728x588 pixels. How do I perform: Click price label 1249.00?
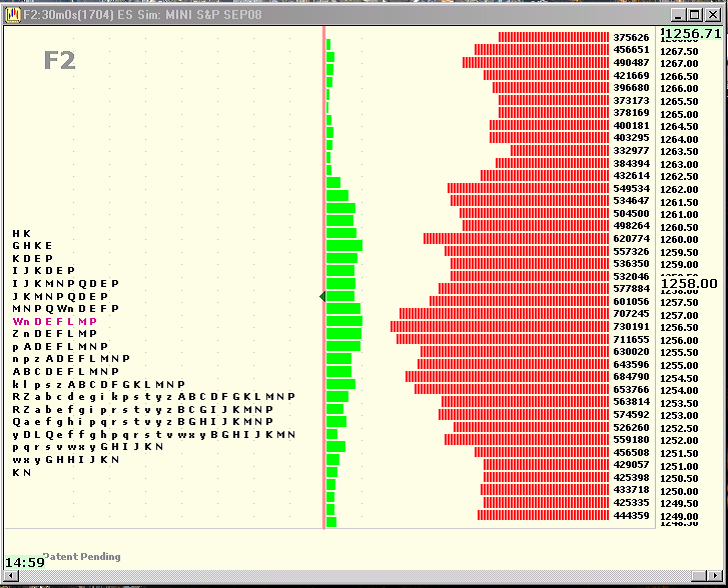(x=679, y=516)
